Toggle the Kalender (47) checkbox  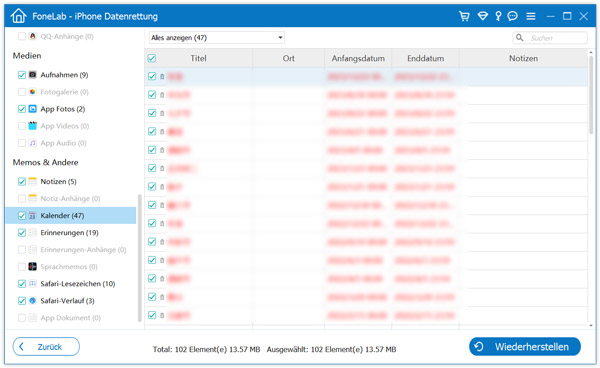click(22, 216)
